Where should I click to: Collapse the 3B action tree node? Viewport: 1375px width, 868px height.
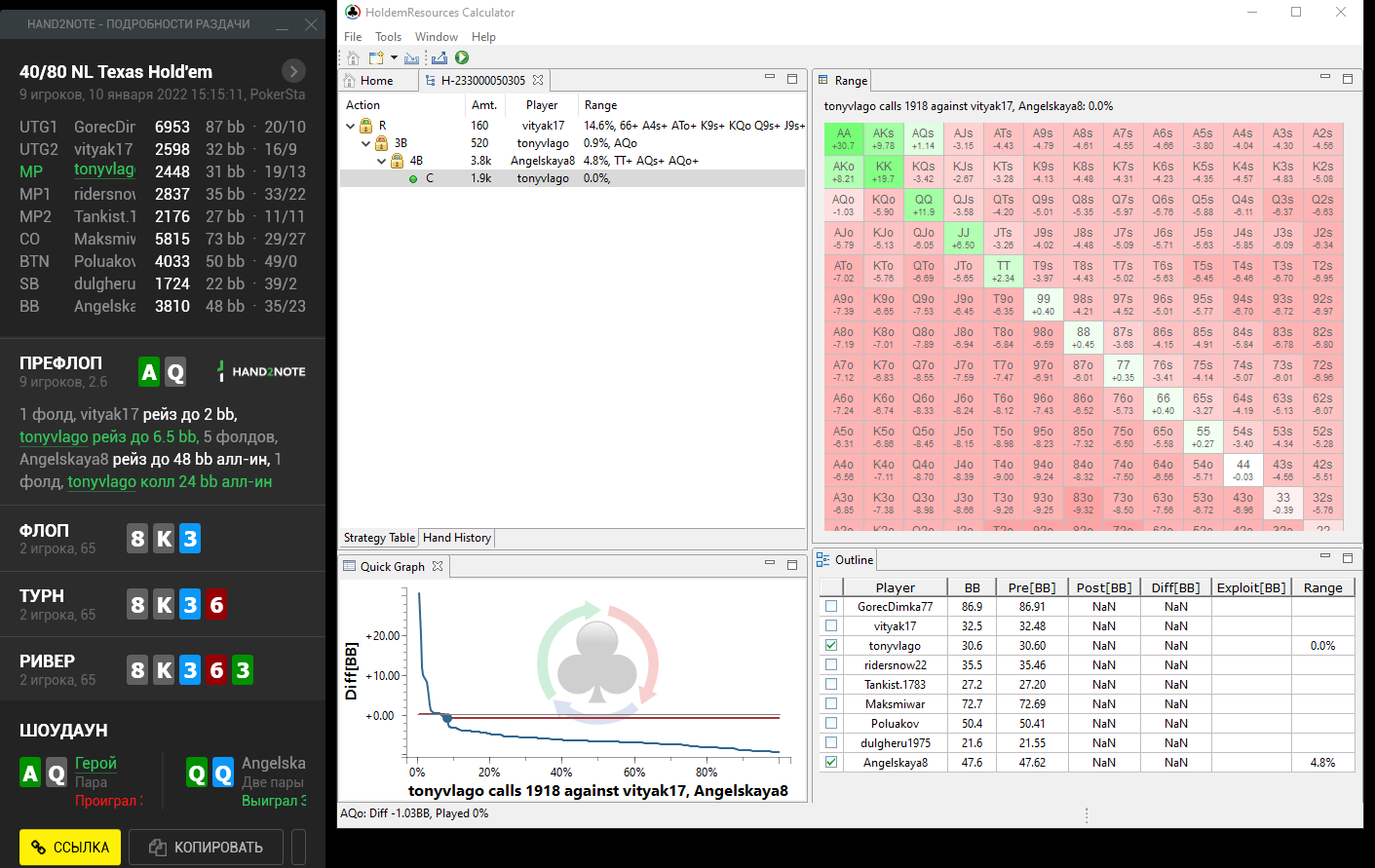(366, 143)
